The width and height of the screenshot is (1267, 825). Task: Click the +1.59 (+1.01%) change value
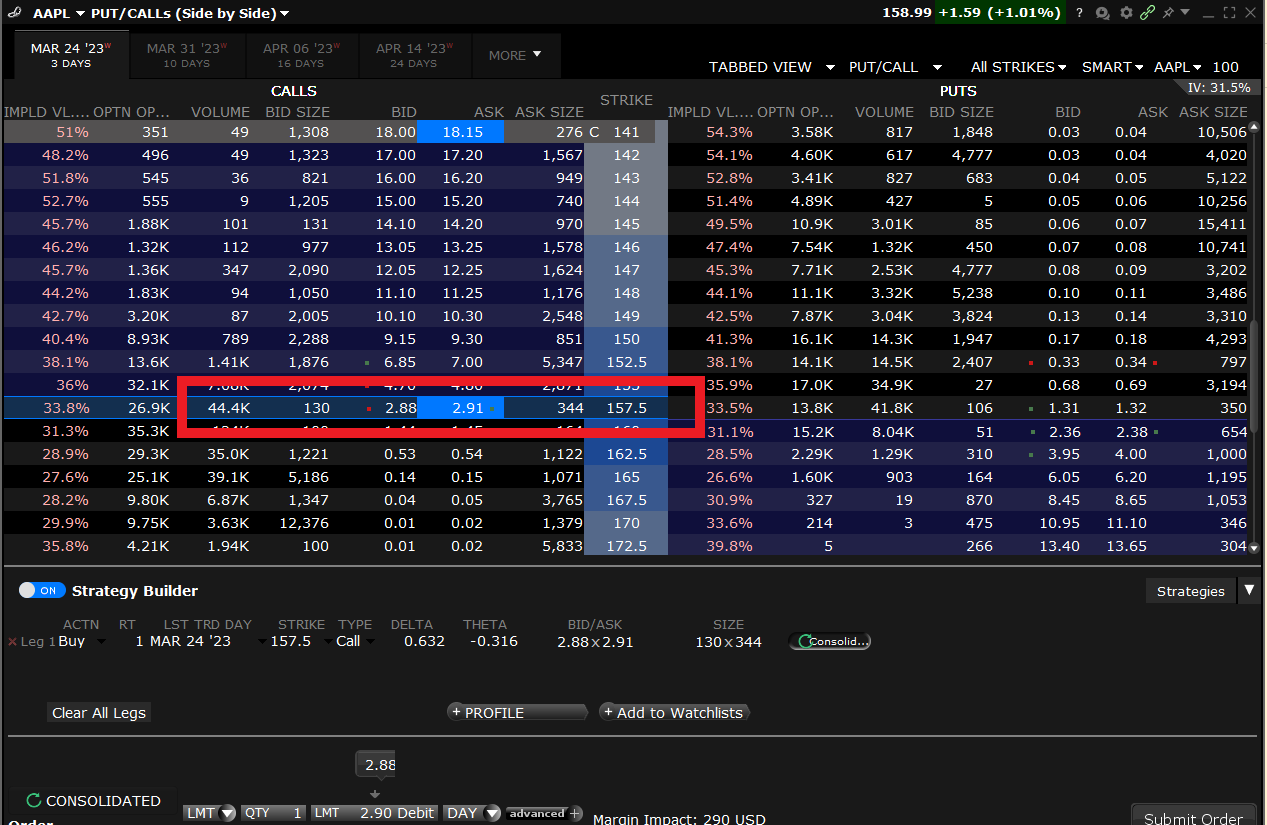[998, 13]
